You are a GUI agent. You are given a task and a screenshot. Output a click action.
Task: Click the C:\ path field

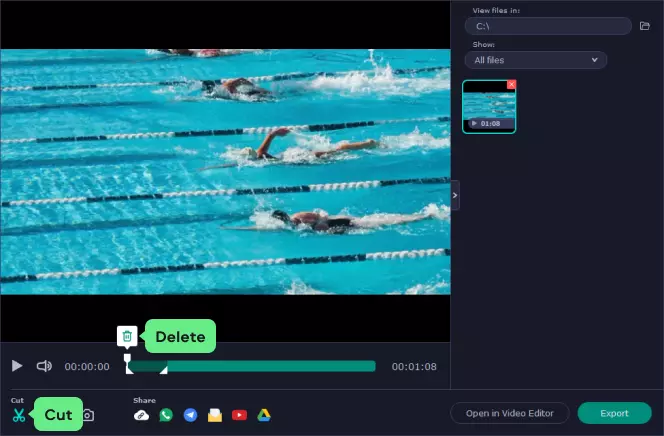tap(548, 26)
